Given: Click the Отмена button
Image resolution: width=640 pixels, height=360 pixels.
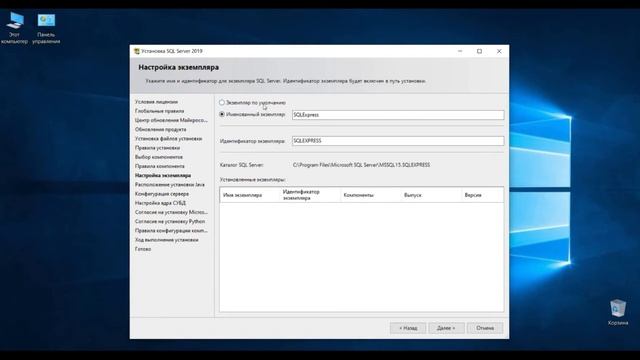Looking at the screenshot, I should tap(485, 328).
